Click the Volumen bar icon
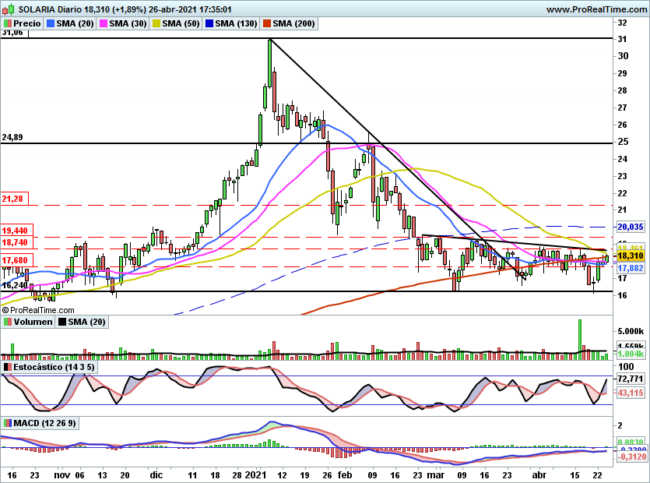 7,322
